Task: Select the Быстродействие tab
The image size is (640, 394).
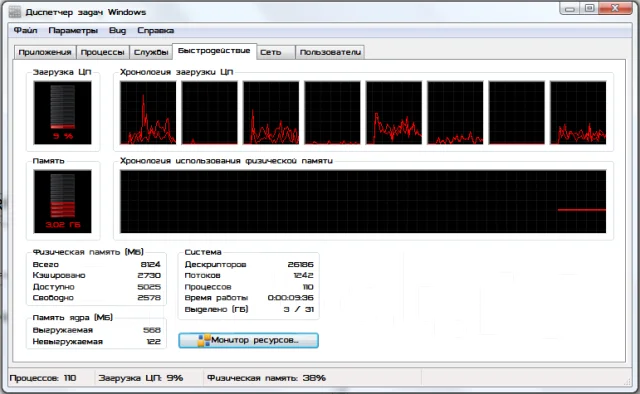Action: (x=214, y=51)
